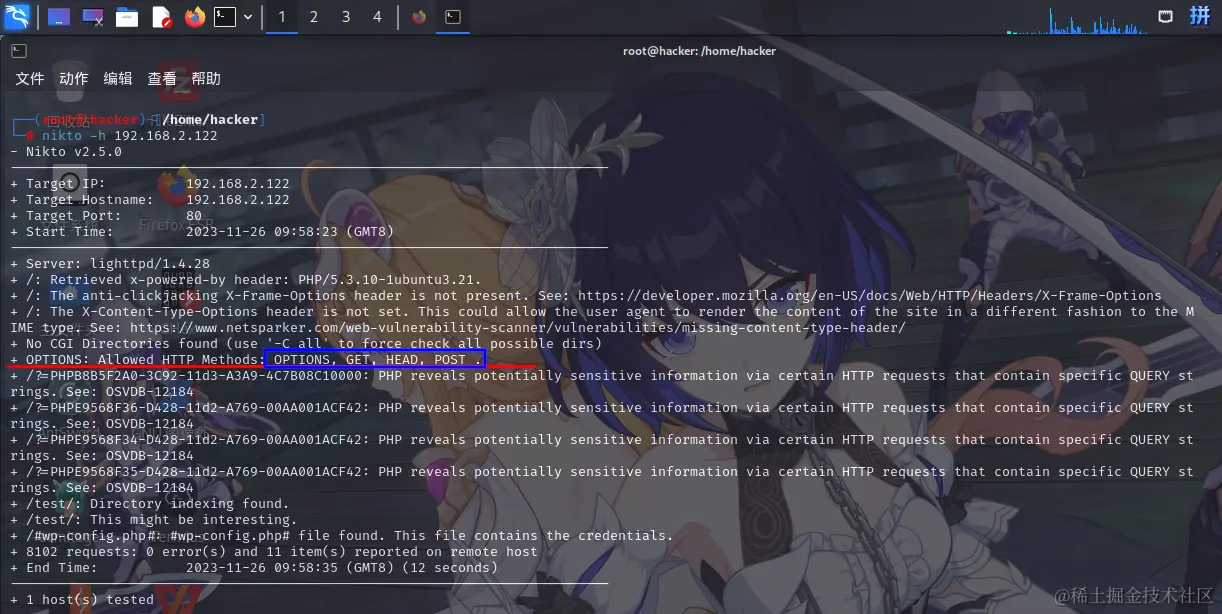Open the Kali applications menu

[17, 16]
